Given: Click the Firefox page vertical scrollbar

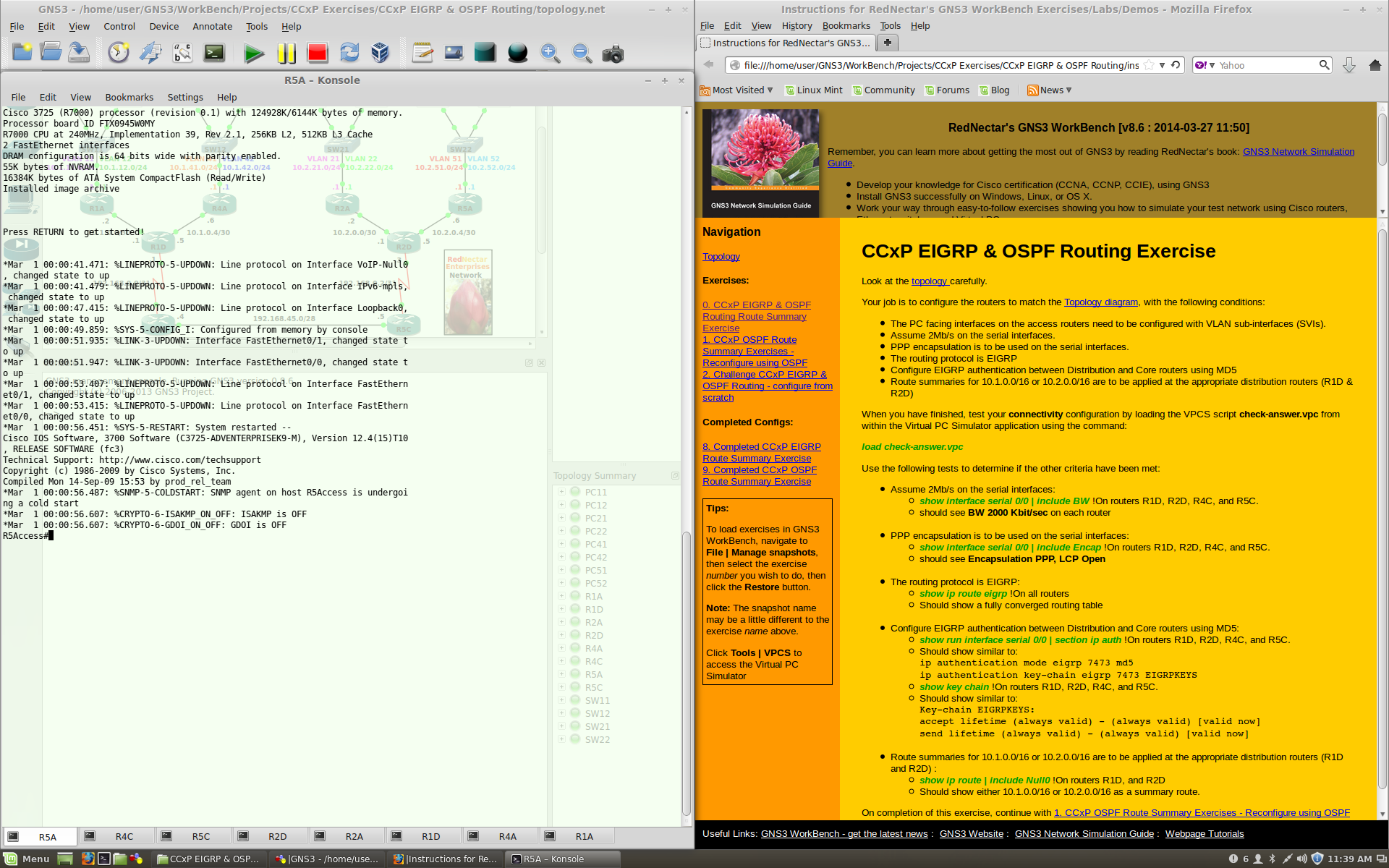Looking at the screenshot, I should [1382, 506].
